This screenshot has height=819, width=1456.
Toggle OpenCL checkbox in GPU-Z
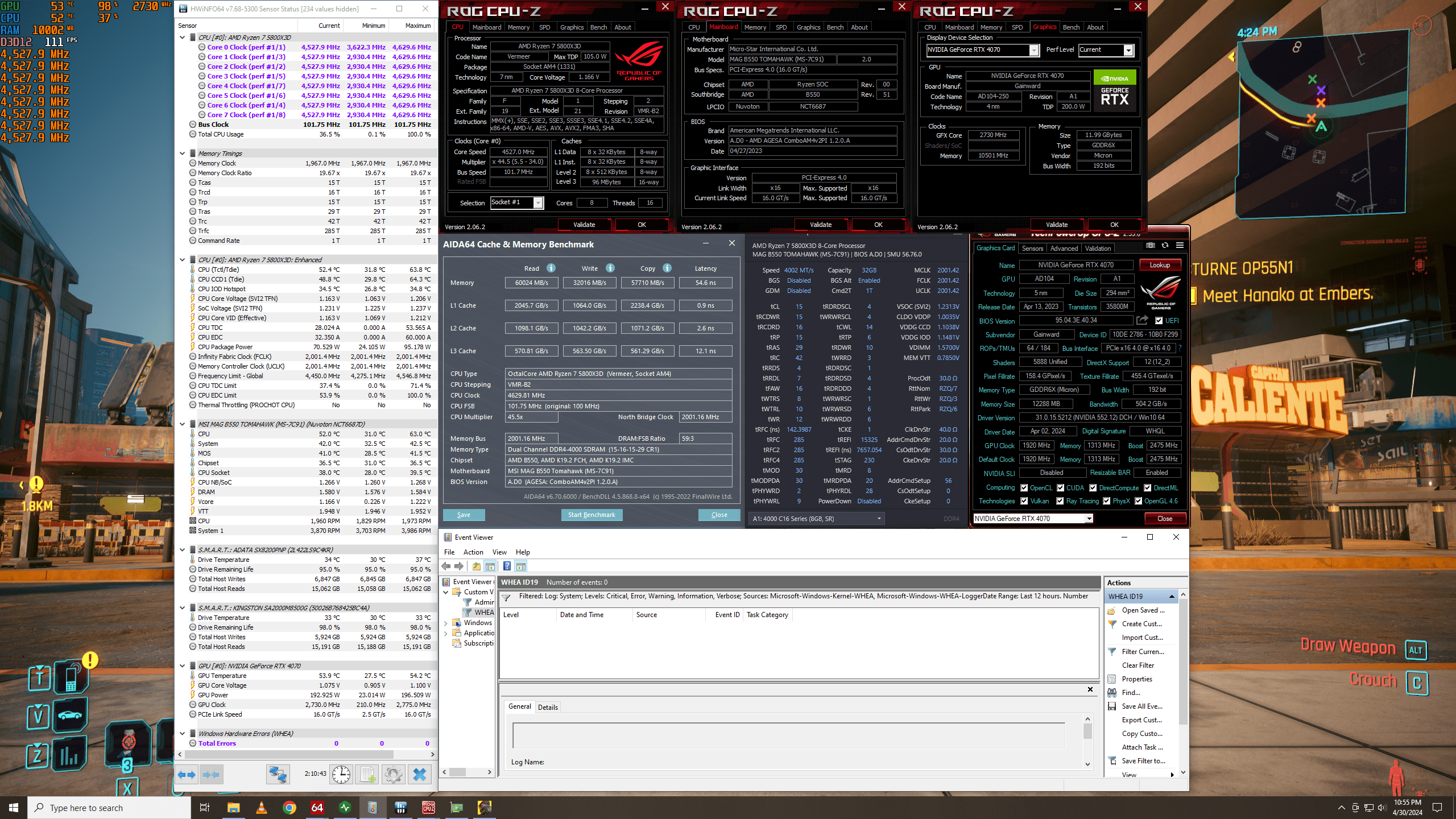click(x=1024, y=488)
